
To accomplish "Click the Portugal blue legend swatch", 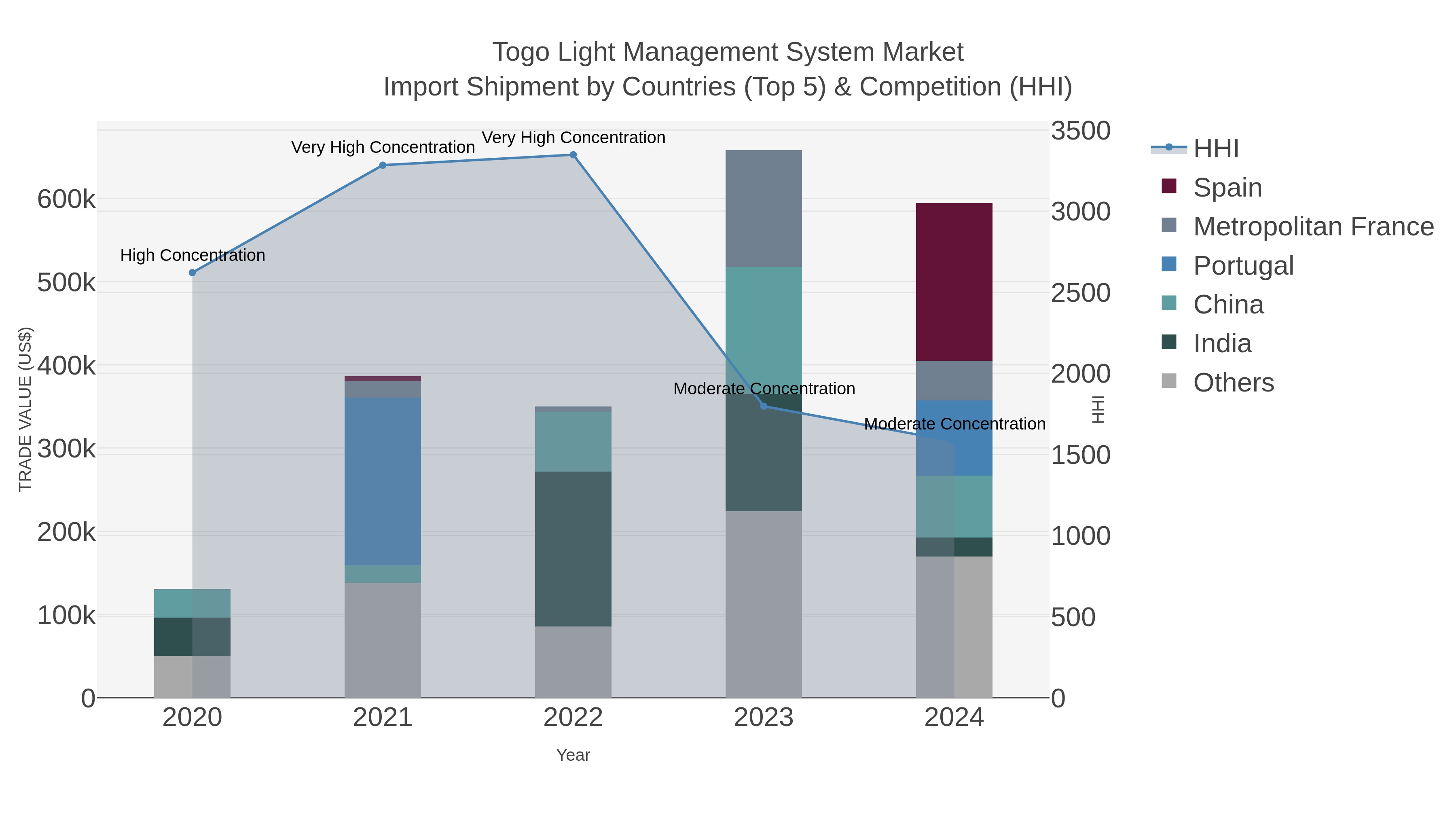I will pos(1169,264).
